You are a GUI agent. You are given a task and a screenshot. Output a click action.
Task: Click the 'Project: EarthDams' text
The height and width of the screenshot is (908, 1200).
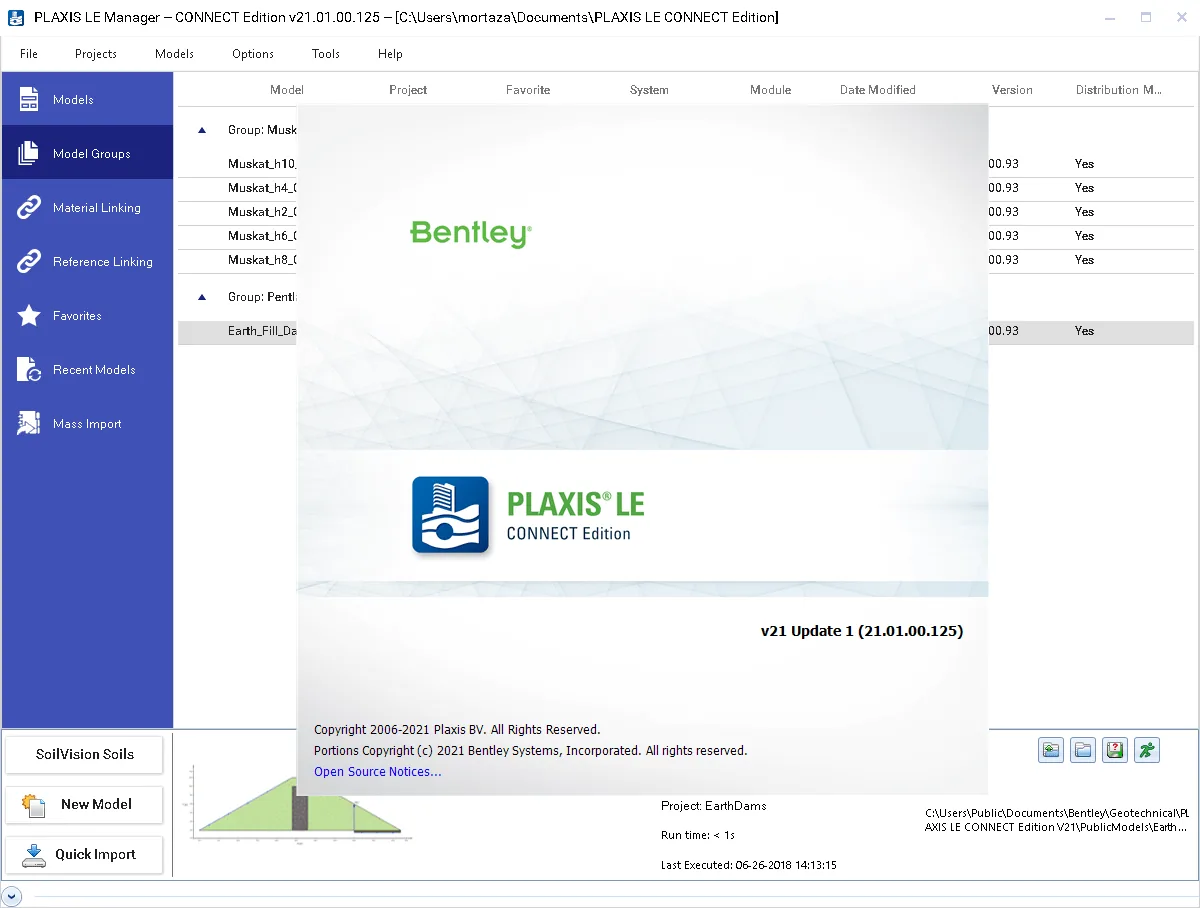click(x=713, y=805)
